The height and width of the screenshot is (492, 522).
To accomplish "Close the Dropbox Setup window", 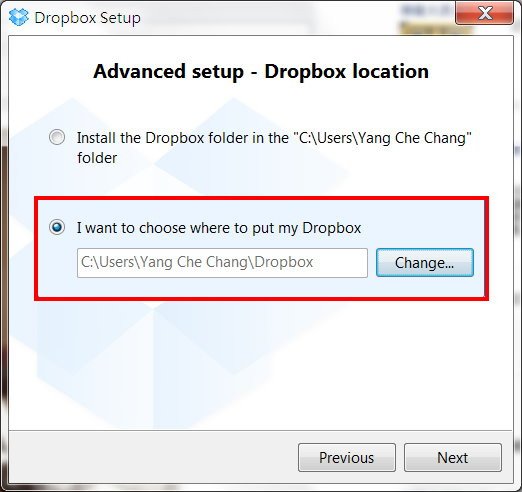I will pyautogui.click(x=485, y=13).
